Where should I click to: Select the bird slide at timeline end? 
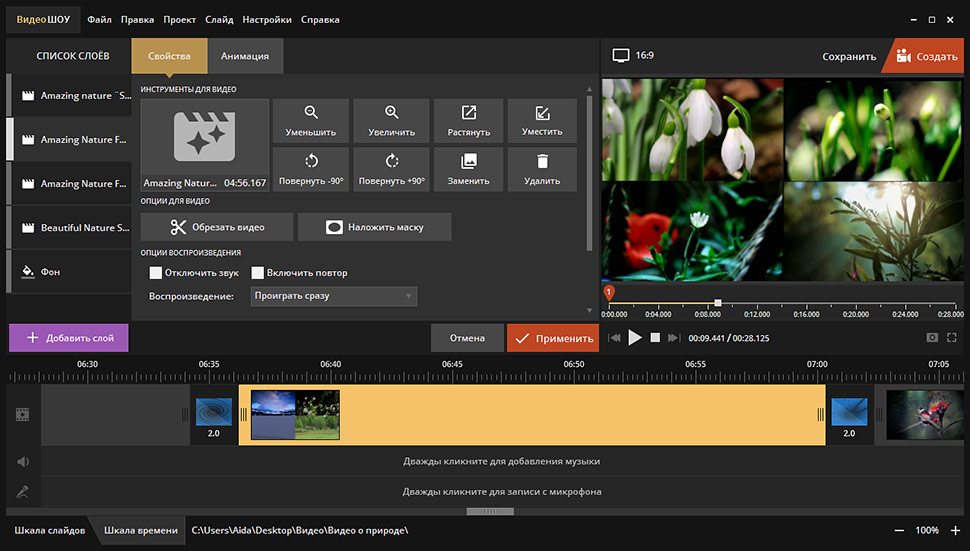(x=925, y=415)
